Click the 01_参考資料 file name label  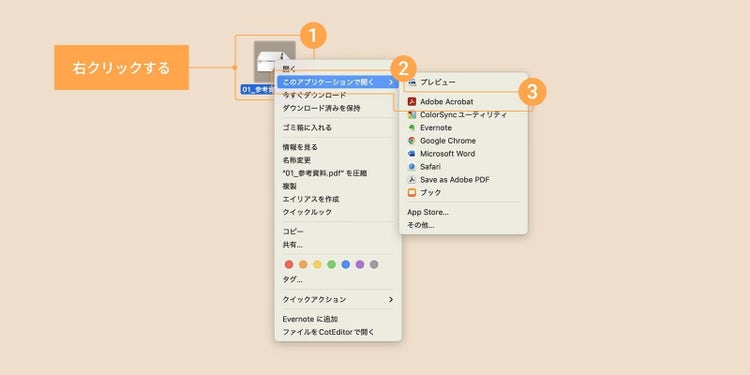click(x=258, y=89)
